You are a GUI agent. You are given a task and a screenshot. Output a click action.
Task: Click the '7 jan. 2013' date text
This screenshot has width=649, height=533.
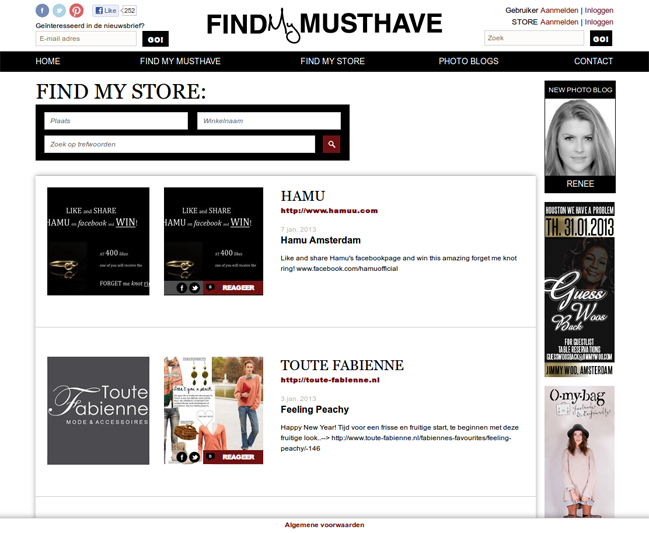(298, 229)
